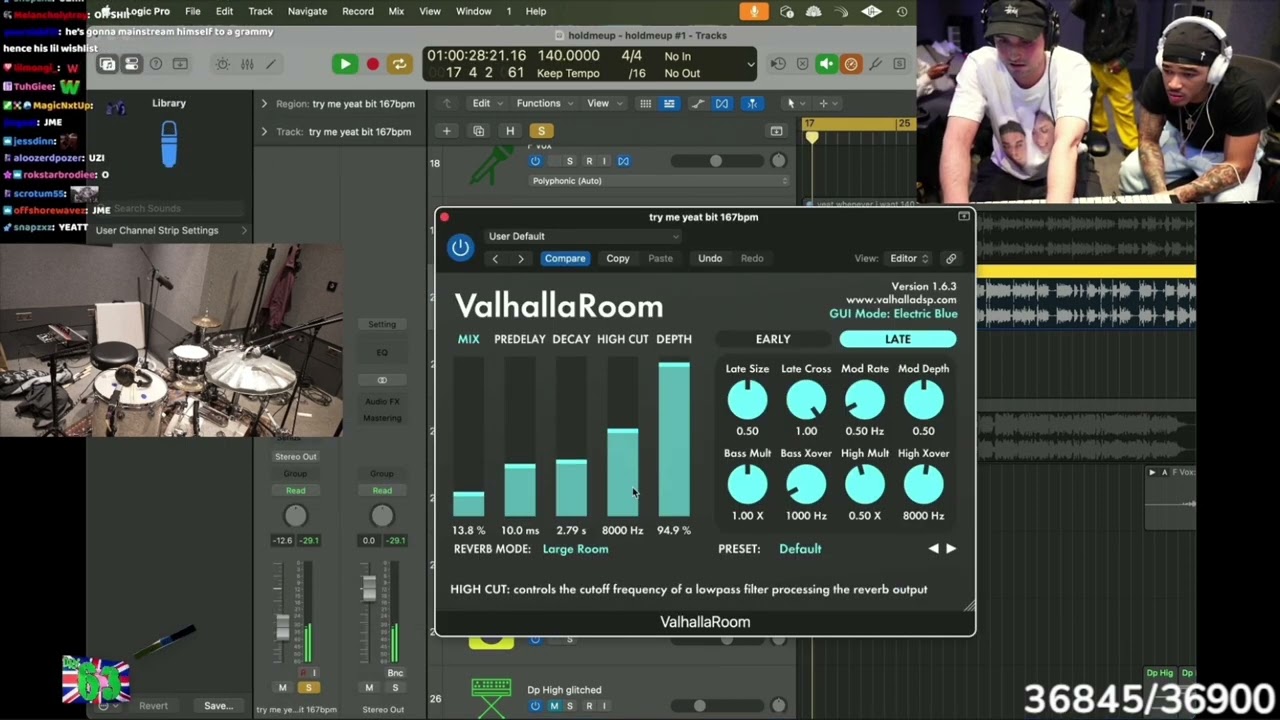
Task: Click previous preset left arrow
Action: point(934,549)
